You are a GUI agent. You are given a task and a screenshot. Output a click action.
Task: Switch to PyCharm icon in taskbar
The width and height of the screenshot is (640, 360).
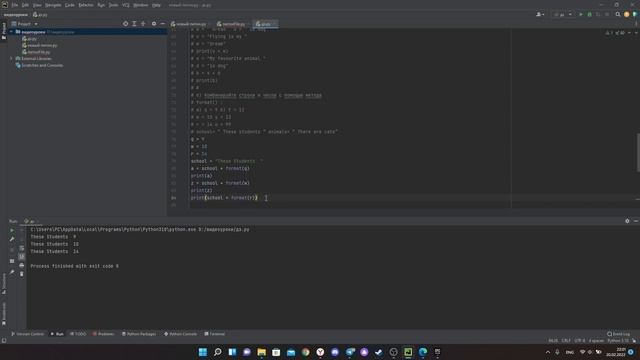pos(408,352)
